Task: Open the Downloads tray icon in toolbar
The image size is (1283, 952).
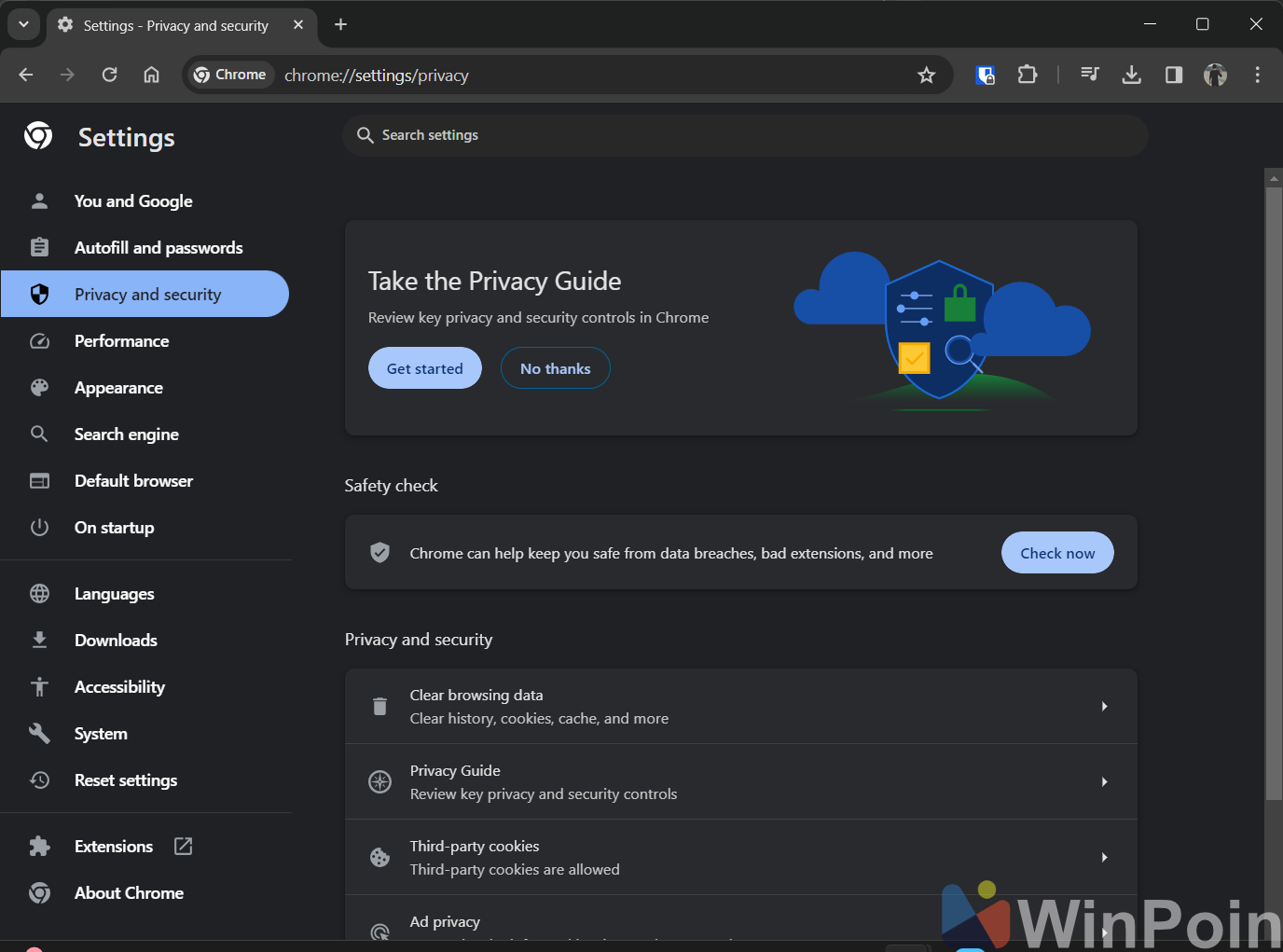Action: (x=1131, y=75)
